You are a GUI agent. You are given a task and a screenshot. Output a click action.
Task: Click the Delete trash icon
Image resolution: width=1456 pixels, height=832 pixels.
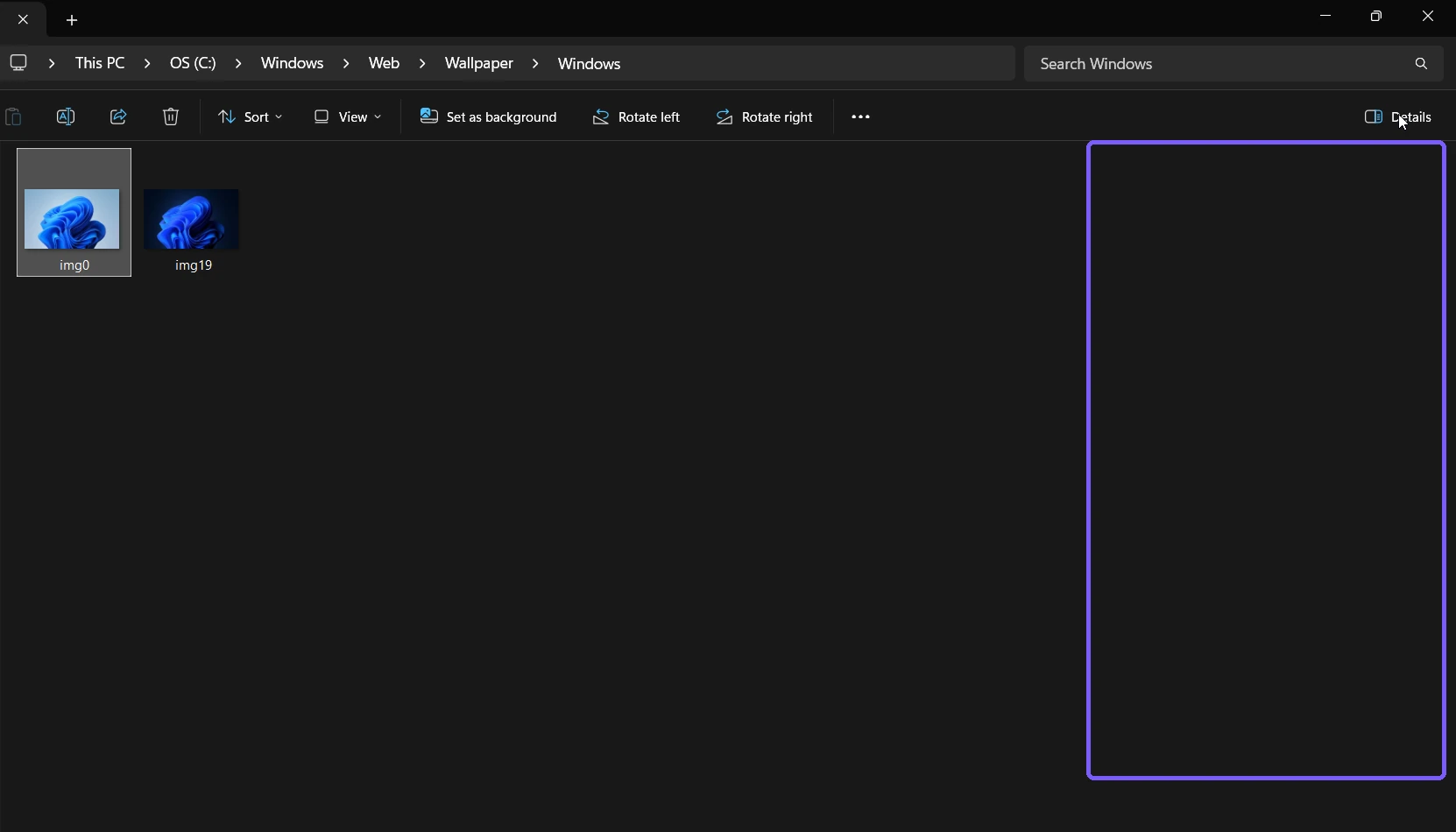pyautogui.click(x=171, y=116)
